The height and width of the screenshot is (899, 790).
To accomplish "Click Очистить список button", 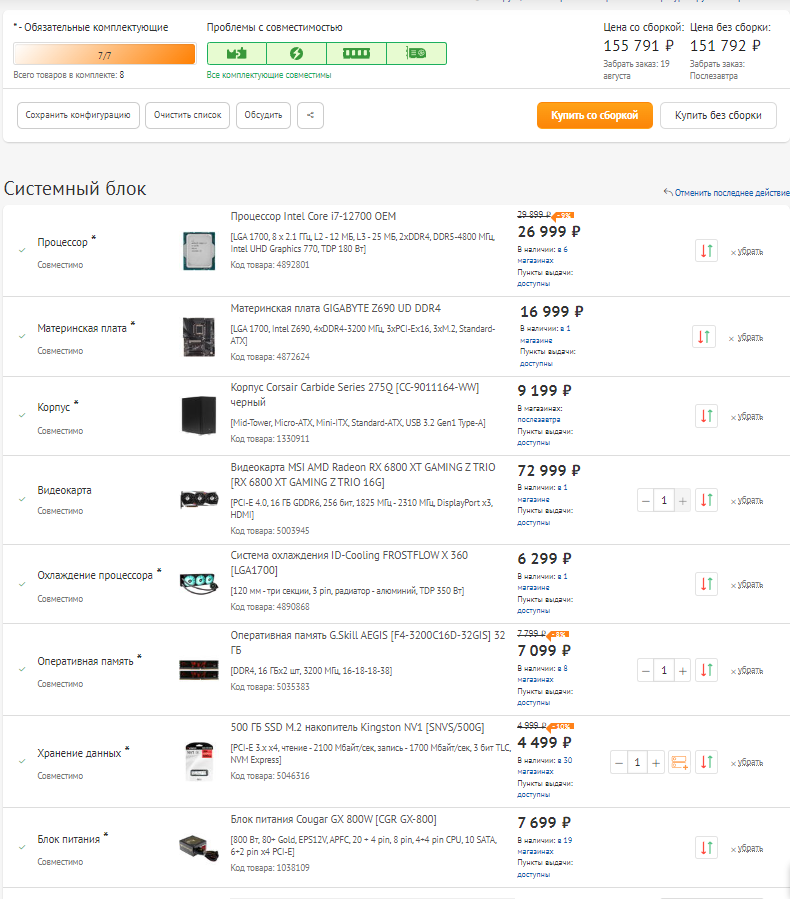I will tap(187, 115).
